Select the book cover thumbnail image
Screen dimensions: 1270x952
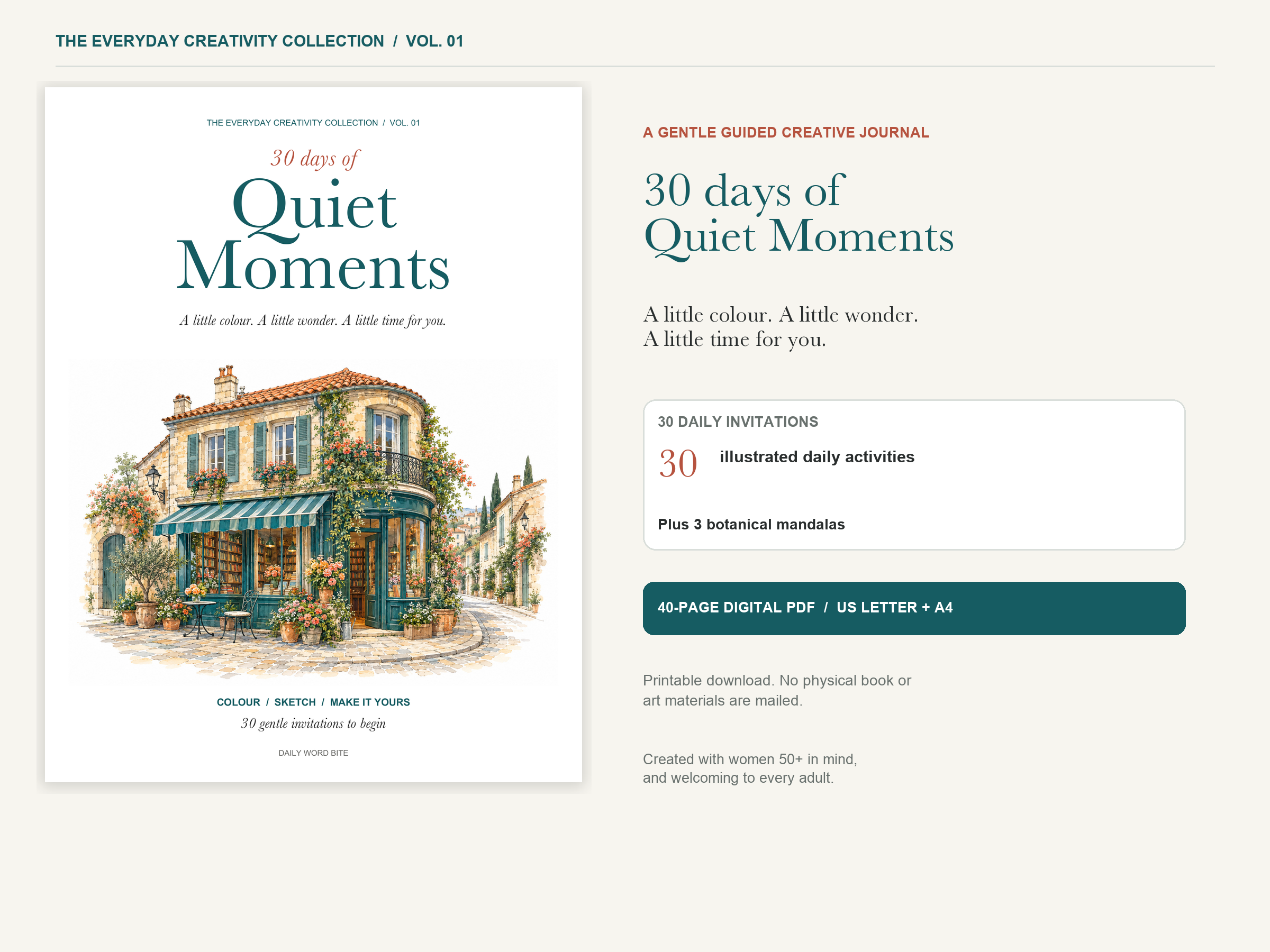coord(313,434)
